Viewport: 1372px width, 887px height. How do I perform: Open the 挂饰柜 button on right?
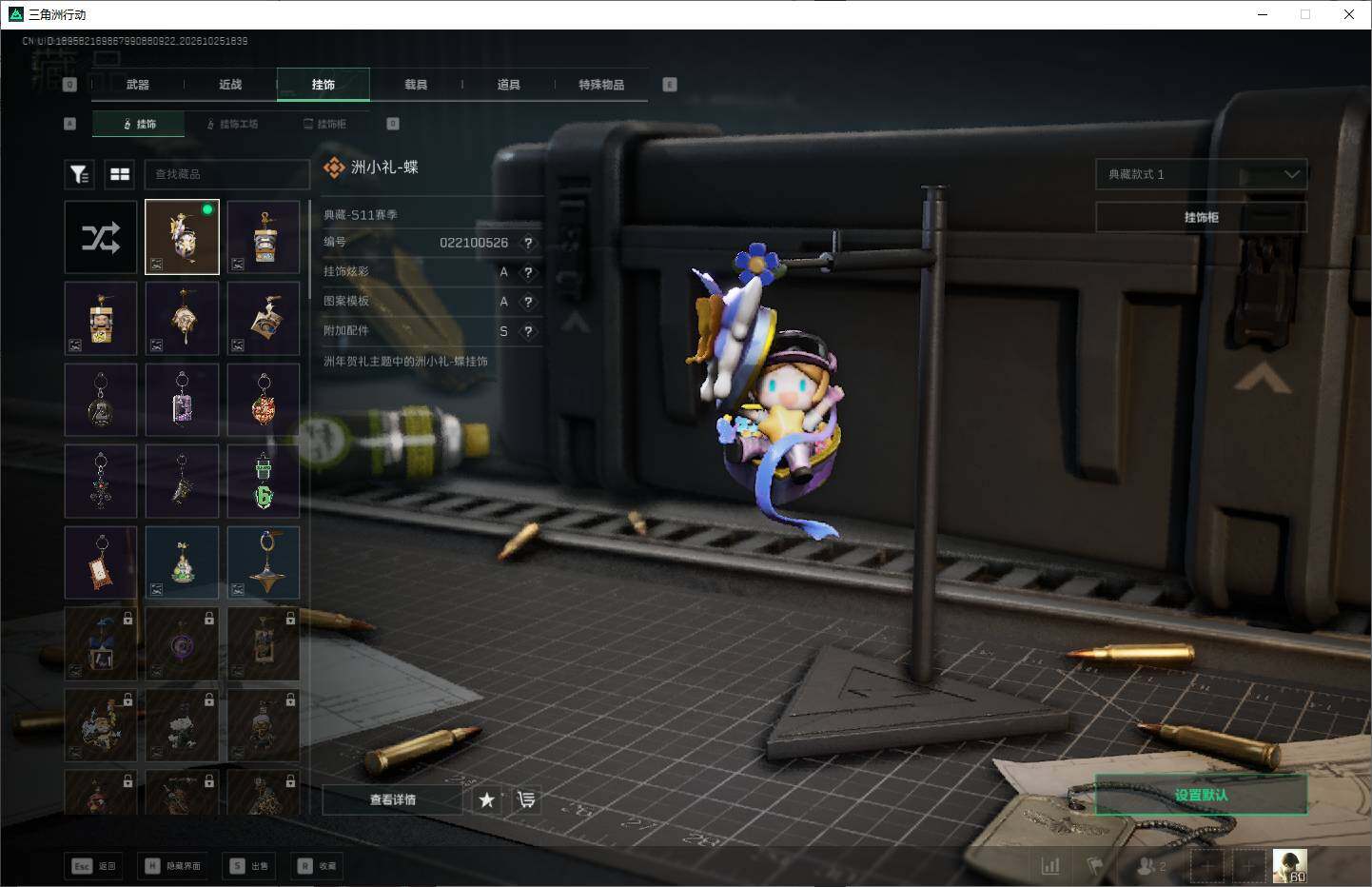(1202, 217)
